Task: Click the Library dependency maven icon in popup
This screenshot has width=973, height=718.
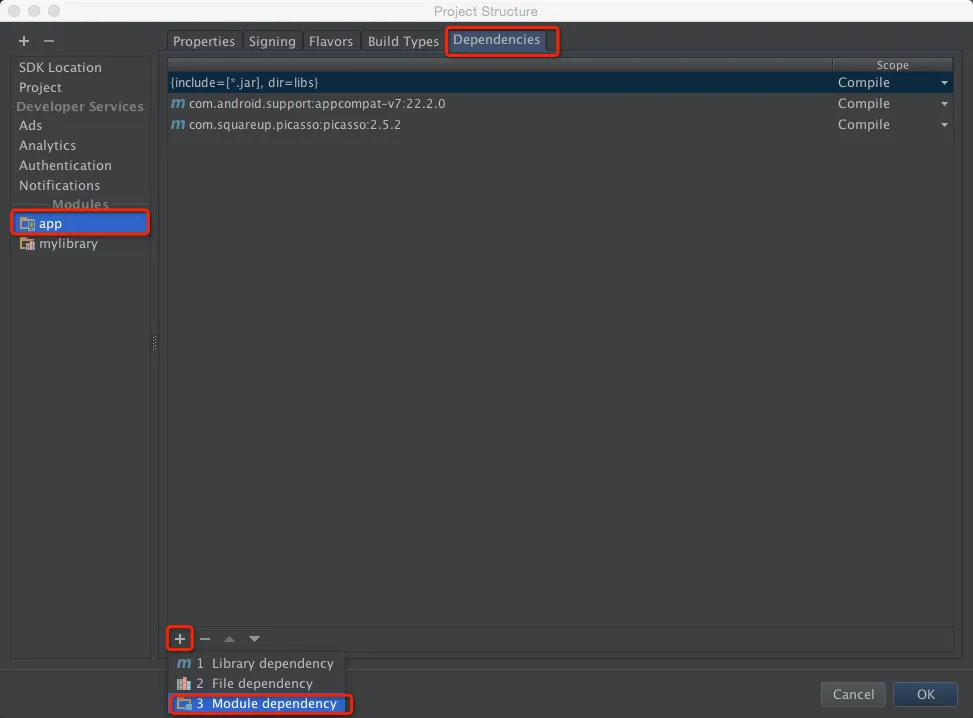Action: pyautogui.click(x=184, y=663)
